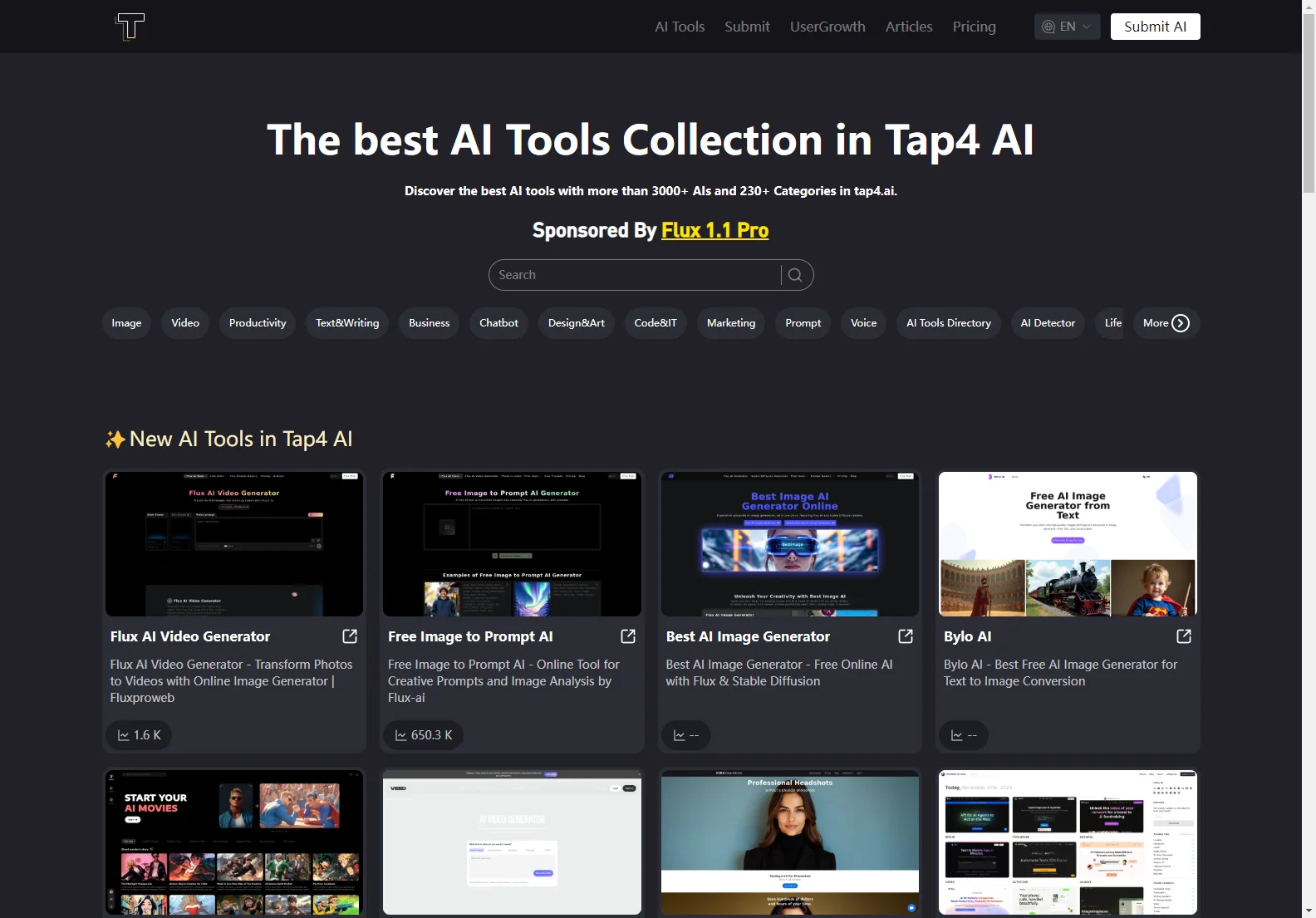
Task: Click the page scrollbar thumb
Action: [1309, 104]
